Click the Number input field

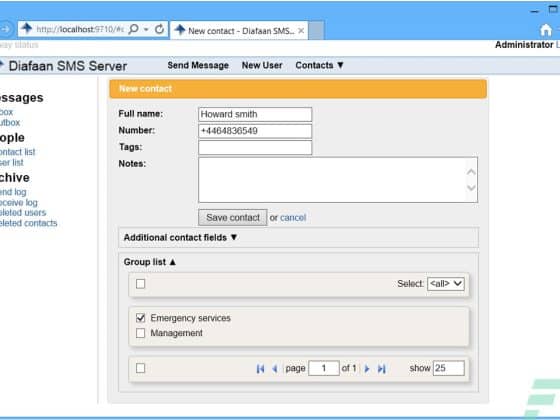point(255,131)
